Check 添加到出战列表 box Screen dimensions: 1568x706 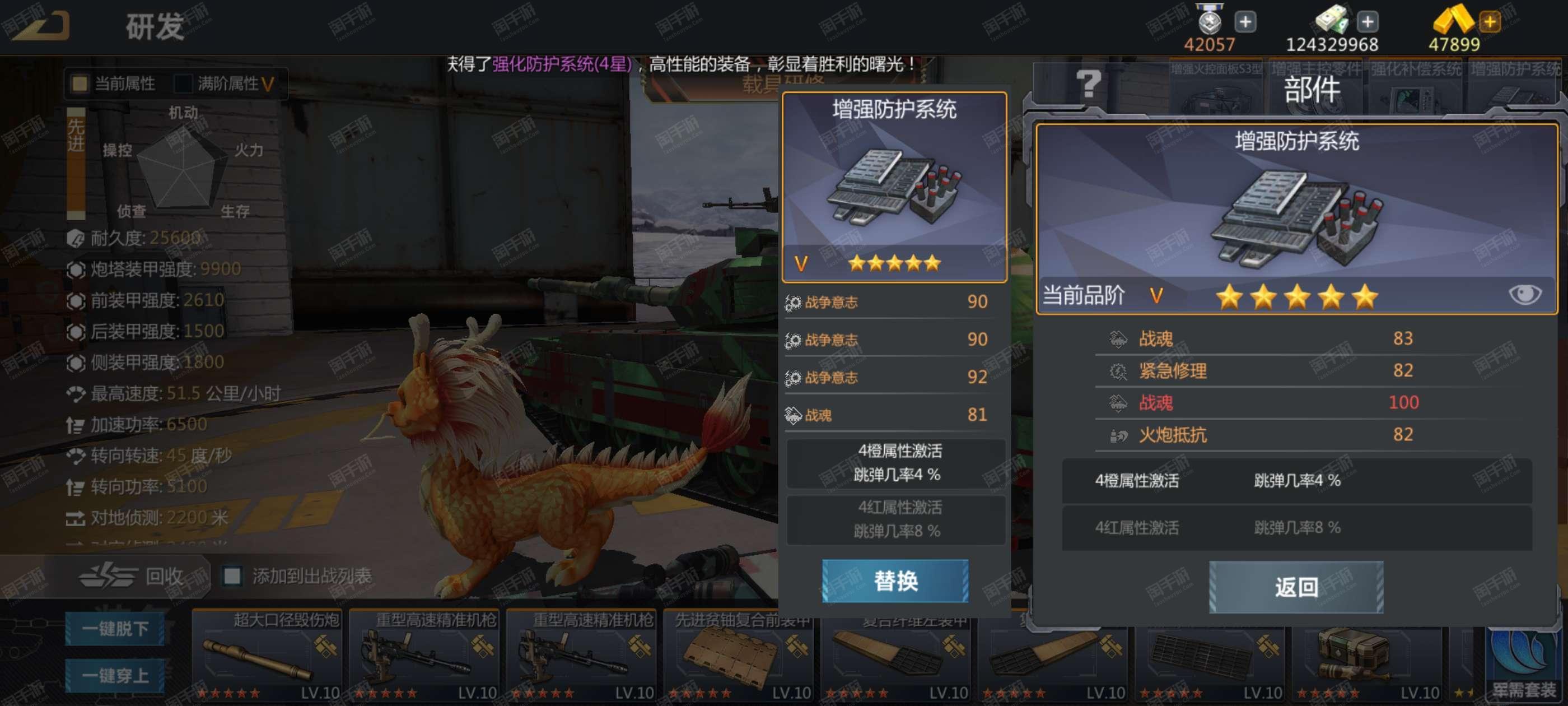click(232, 575)
